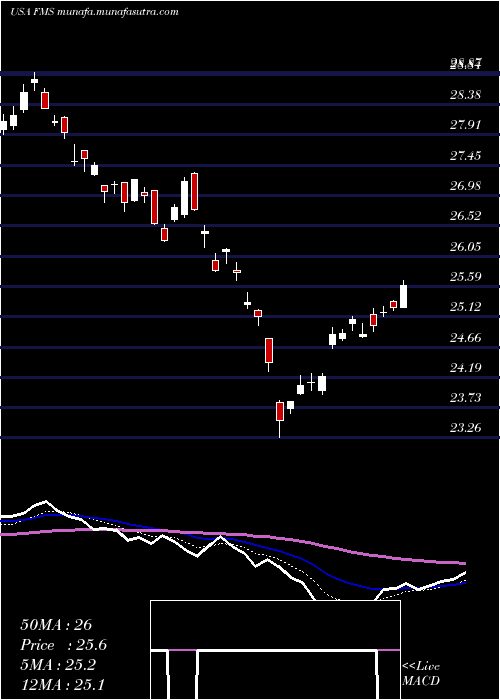This screenshot has height=700, width=500.
Task: Click the 26.52 price axis label
Action: (x=466, y=216)
